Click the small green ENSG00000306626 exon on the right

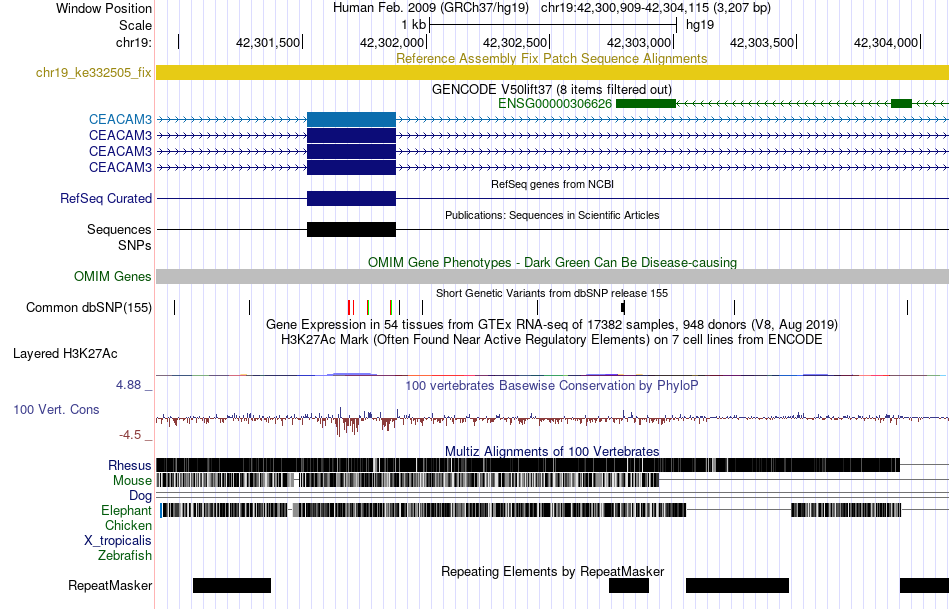(901, 104)
